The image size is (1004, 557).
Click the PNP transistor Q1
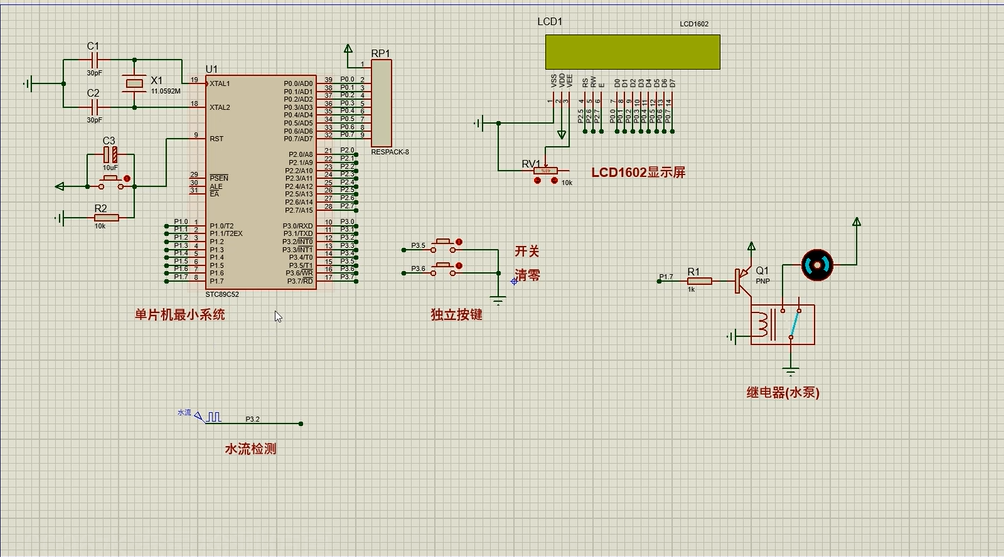pyautogui.click(x=745, y=280)
